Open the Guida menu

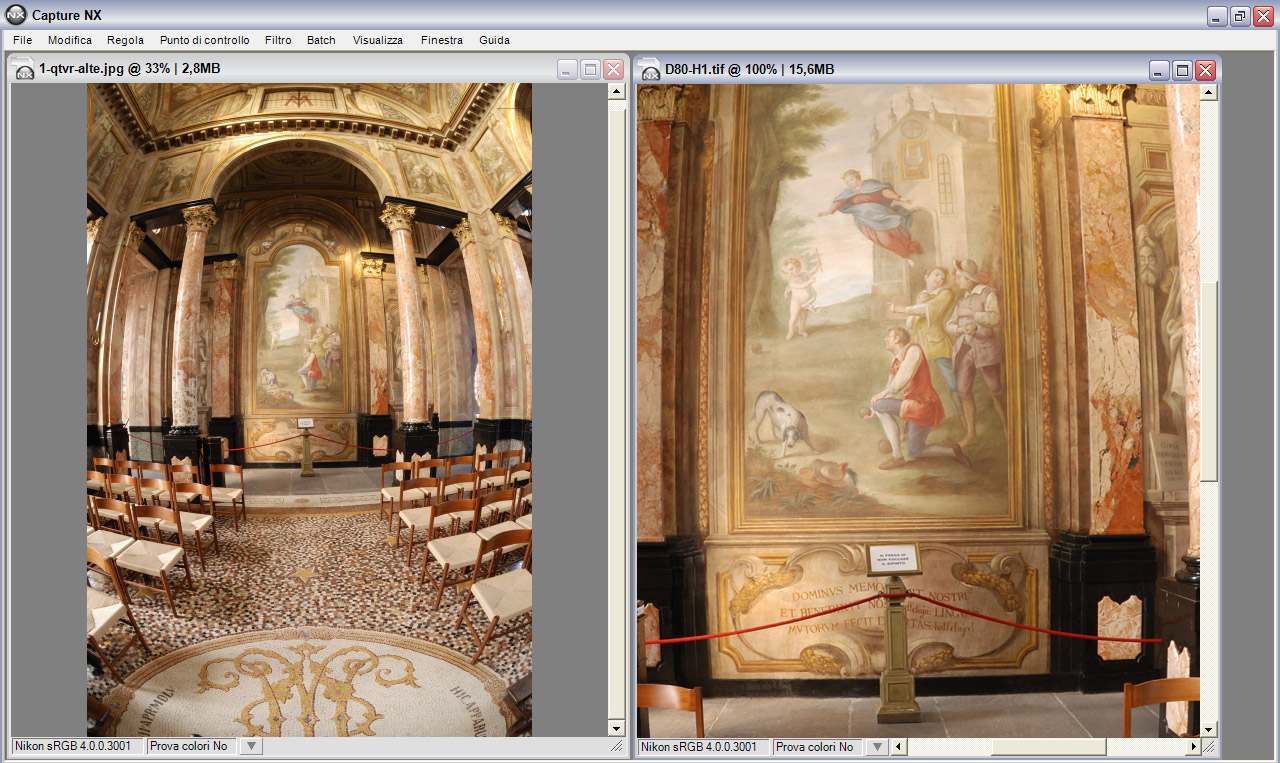pyautogui.click(x=494, y=40)
